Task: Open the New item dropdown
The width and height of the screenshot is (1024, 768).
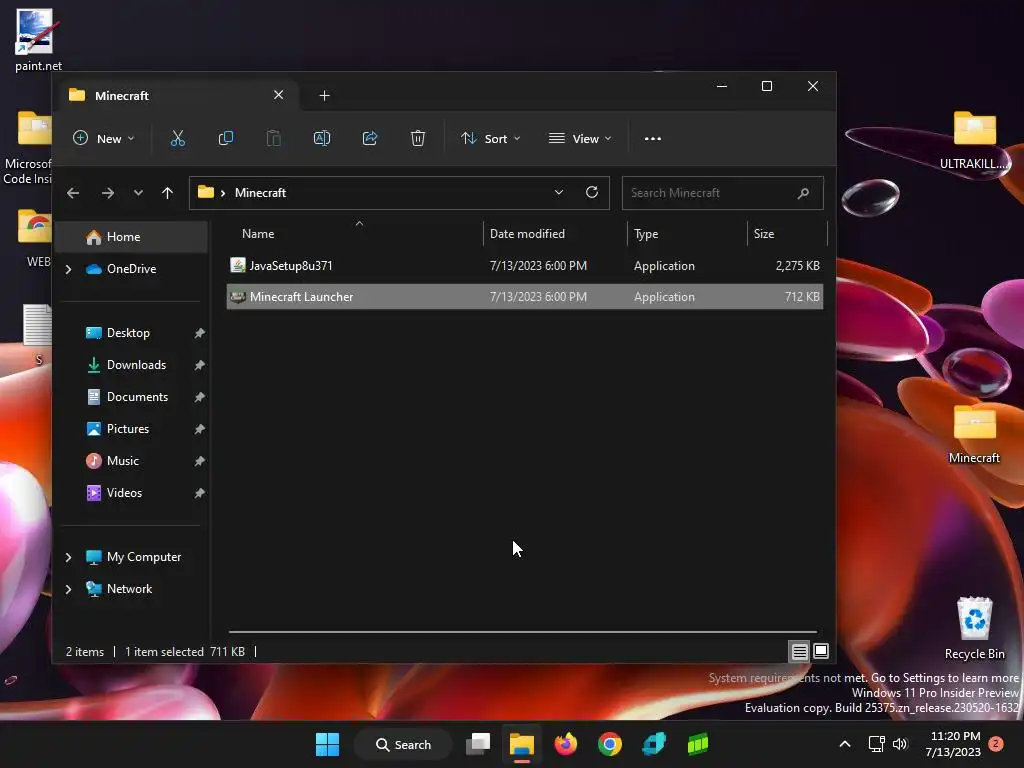Action: 103,138
